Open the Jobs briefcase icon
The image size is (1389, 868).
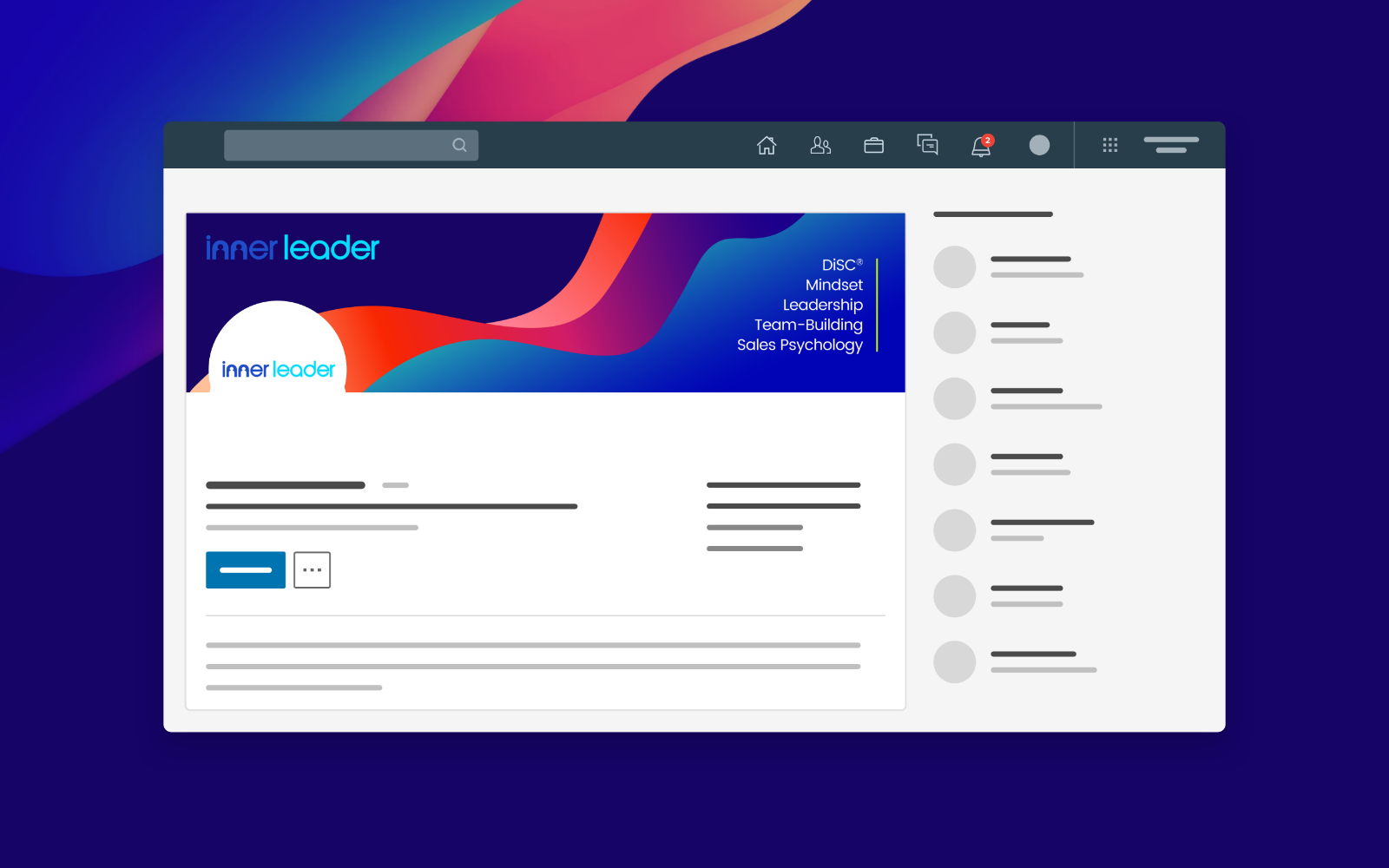click(x=873, y=145)
